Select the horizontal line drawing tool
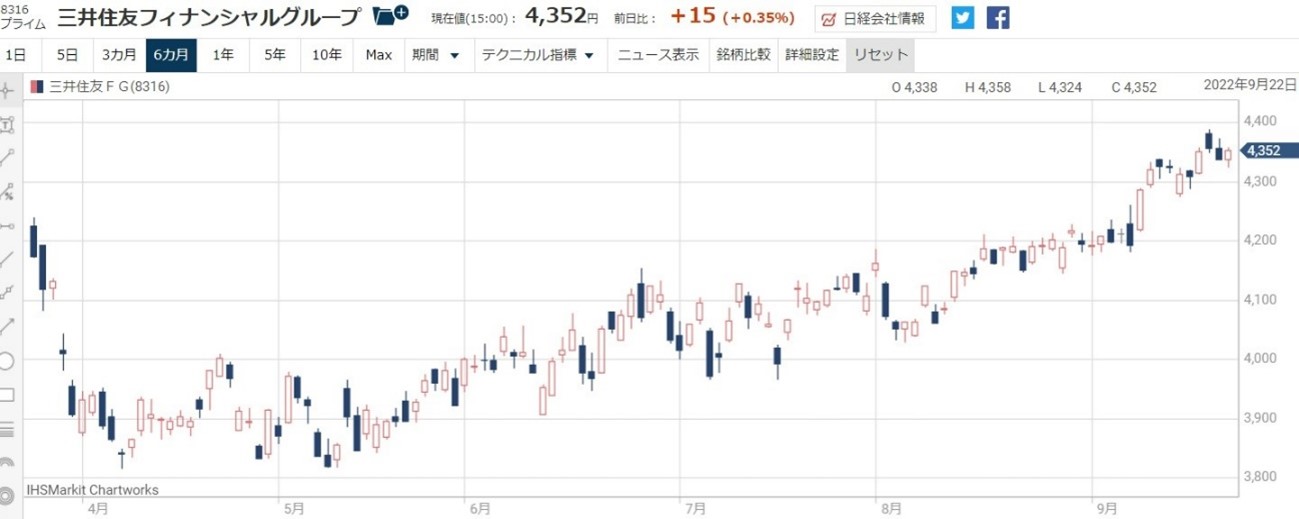This screenshot has height=519, width=1299. pyautogui.click(x=7, y=226)
